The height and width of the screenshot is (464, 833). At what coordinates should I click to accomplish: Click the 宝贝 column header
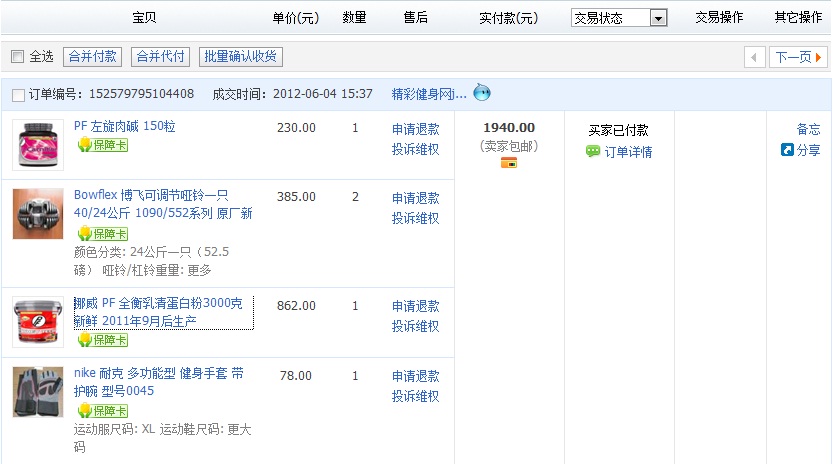144,18
